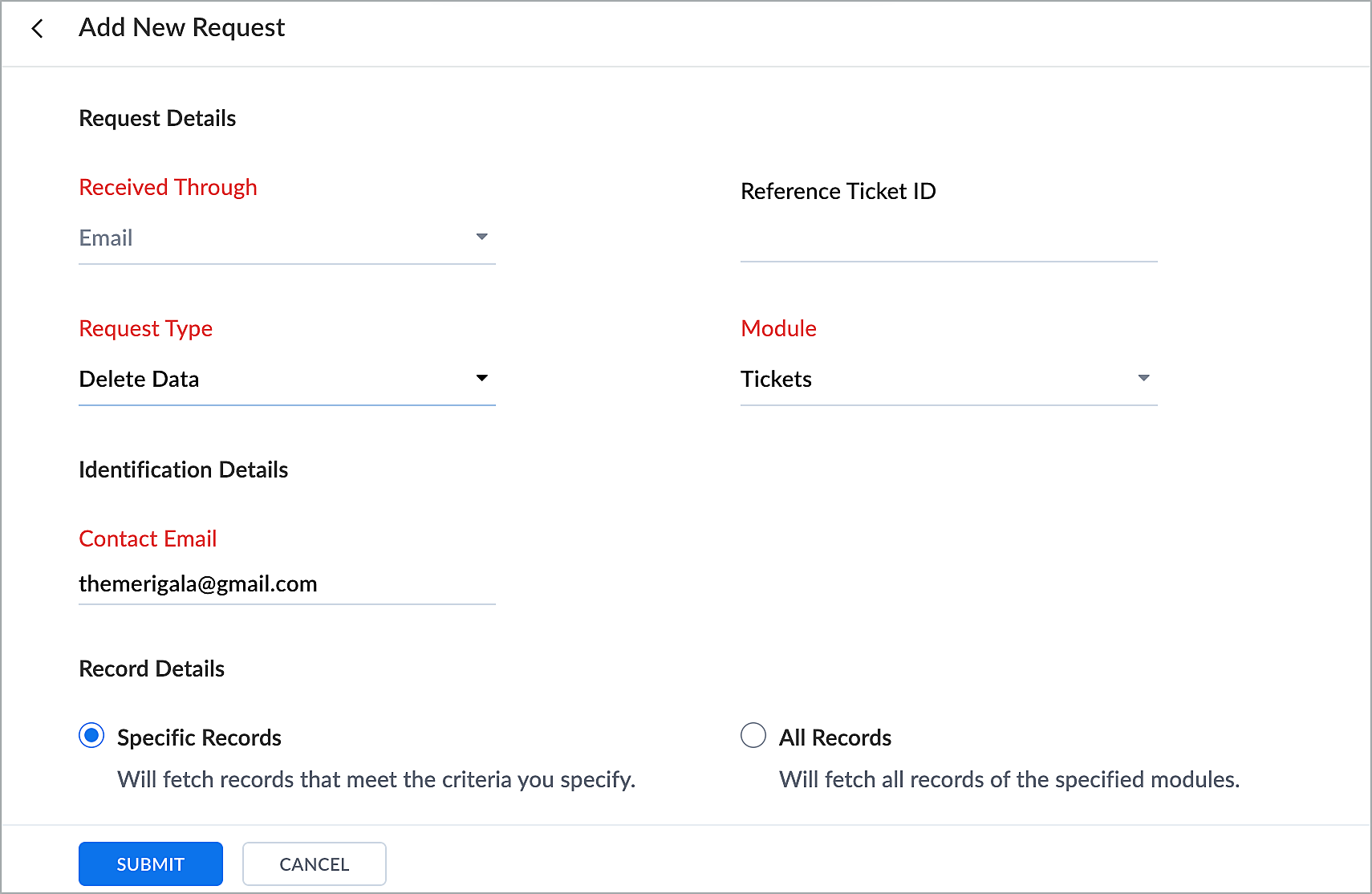
Task: Focus the Reference Ticket ID field
Action: (x=948, y=241)
